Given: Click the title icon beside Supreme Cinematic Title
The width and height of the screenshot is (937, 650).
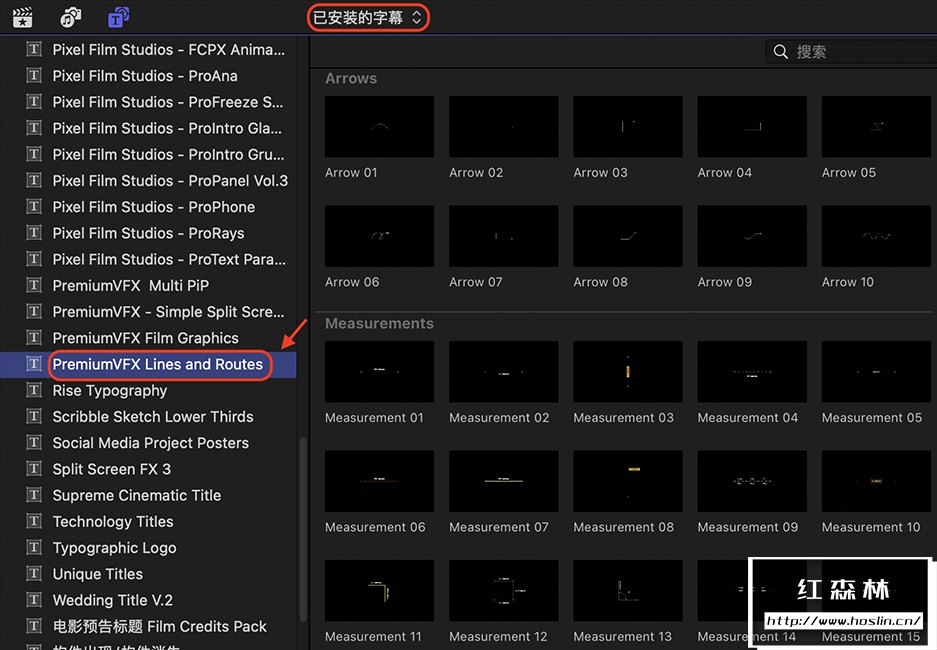Looking at the screenshot, I should tap(34, 495).
